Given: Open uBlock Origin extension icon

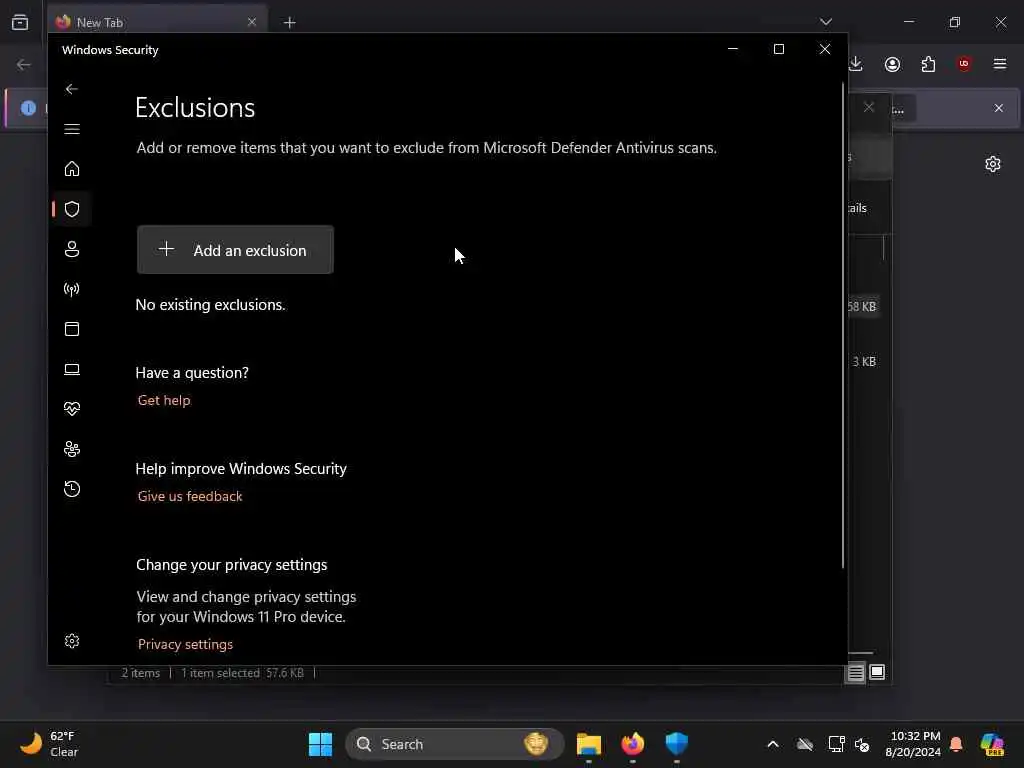Looking at the screenshot, I should [964, 64].
